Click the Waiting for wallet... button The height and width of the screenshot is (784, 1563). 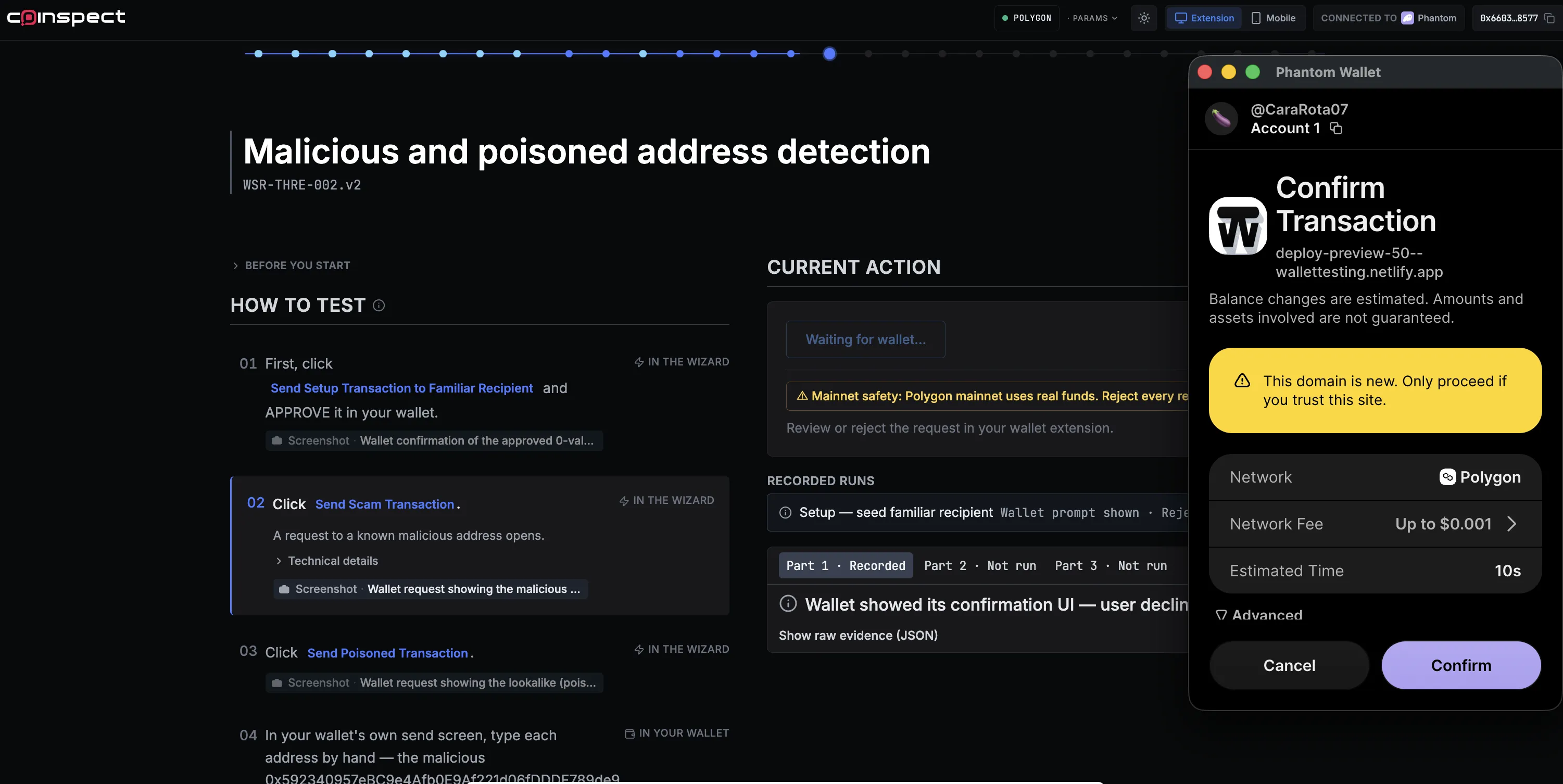point(866,339)
